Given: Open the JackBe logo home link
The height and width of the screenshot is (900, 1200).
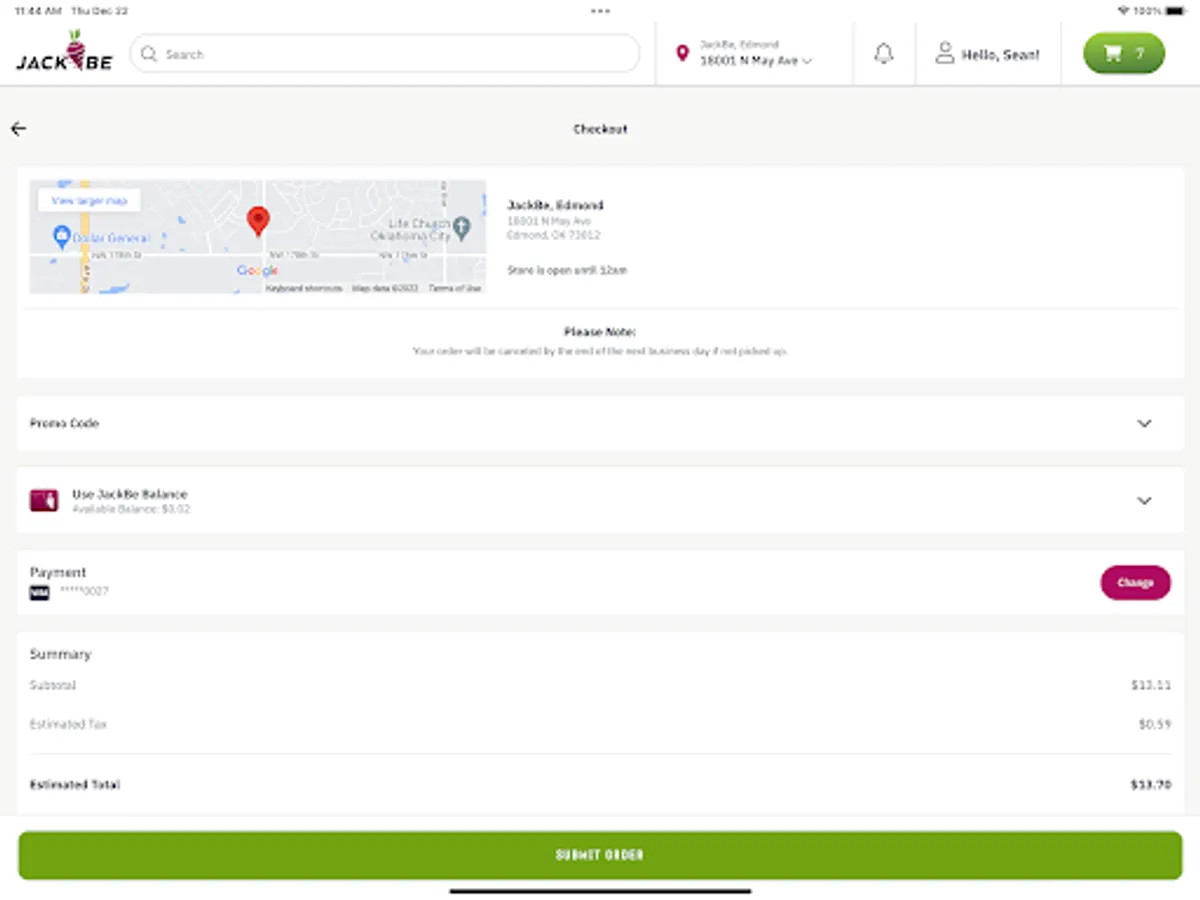Looking at the screenshot, I should tap(64, 52).
